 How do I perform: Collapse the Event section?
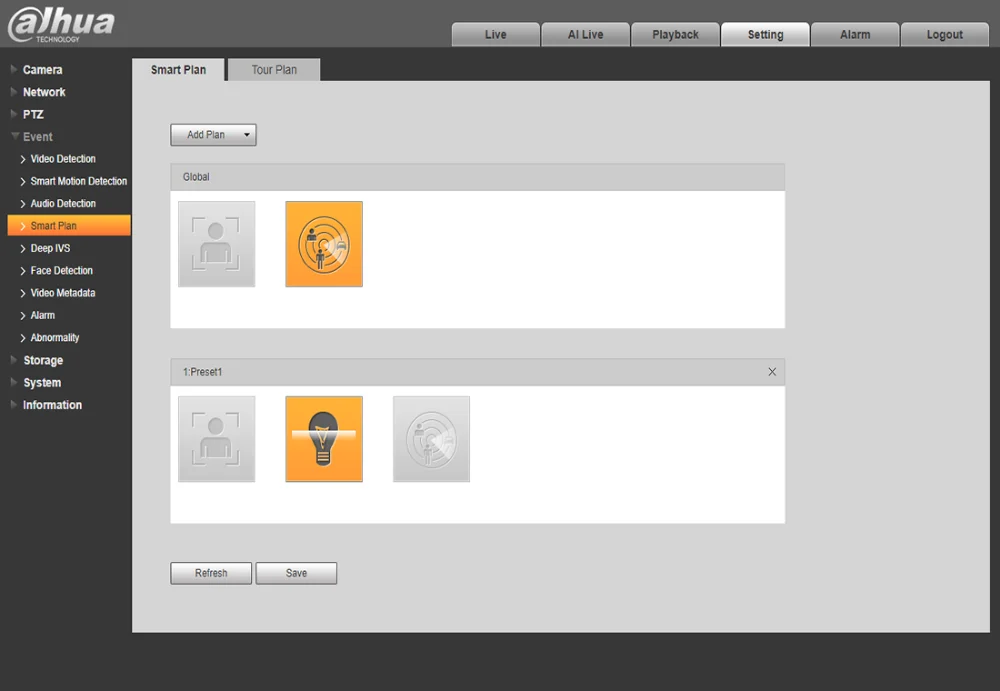[37, 137]
